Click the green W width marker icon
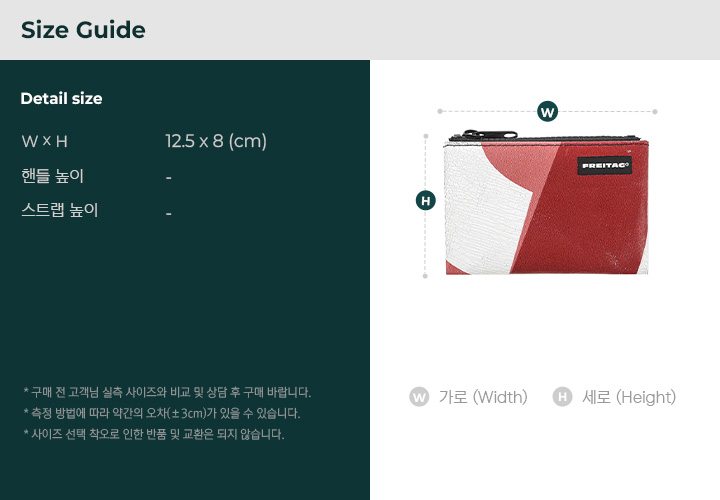Screen dimensions: 720x500 pyautogui.click(x=547, y=112)
